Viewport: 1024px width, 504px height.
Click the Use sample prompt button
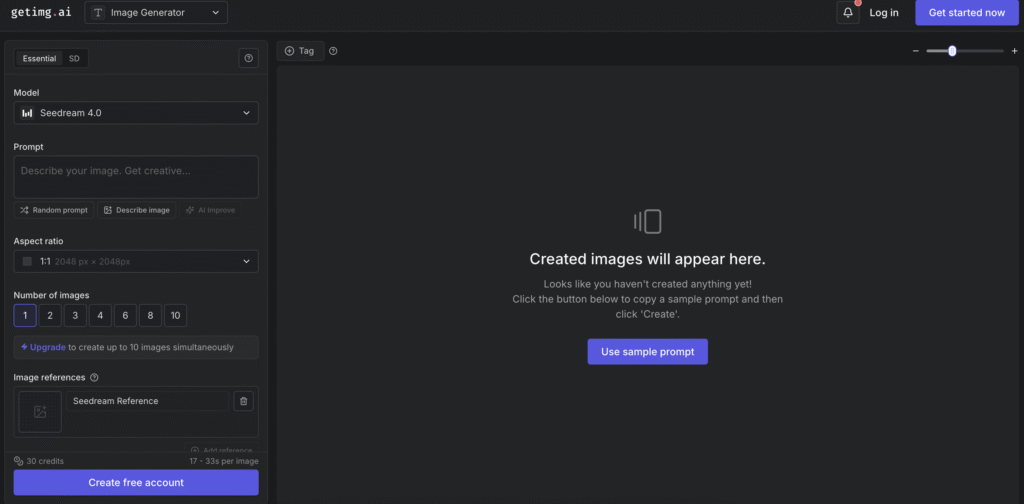point(647,351)
